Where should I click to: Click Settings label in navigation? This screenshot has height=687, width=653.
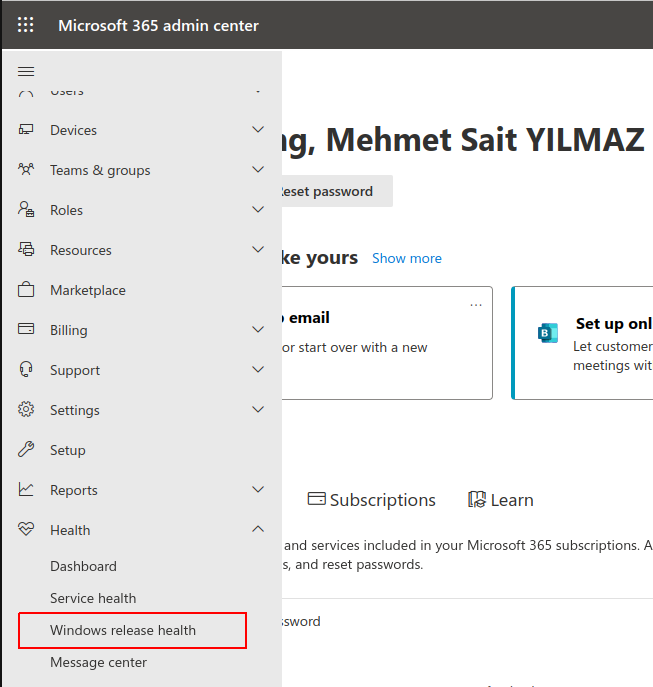click(75, 411)
